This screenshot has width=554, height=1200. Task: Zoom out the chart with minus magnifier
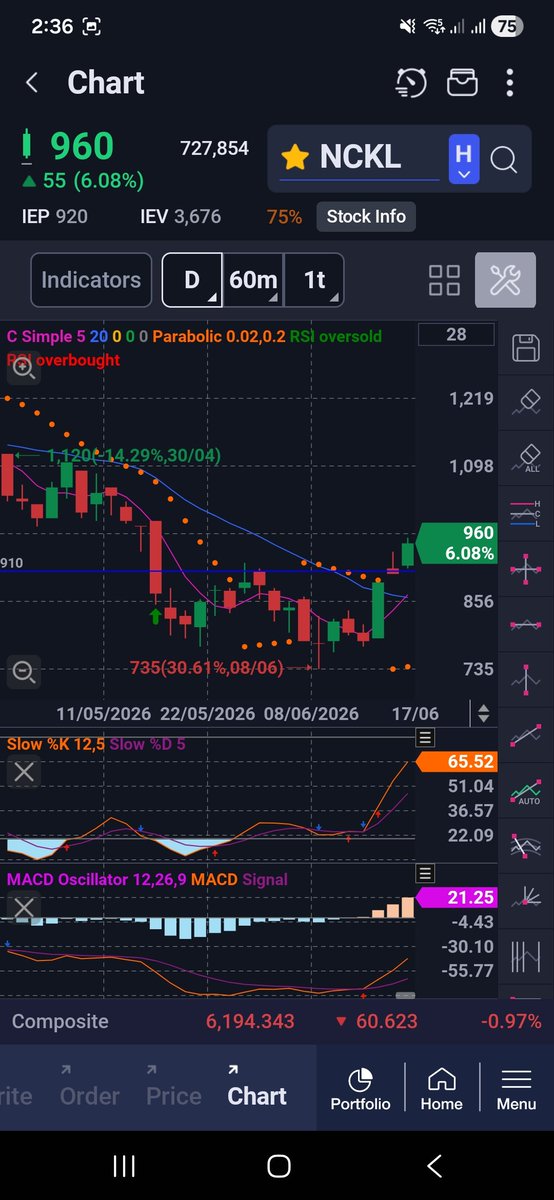click(x=22, y=672)
